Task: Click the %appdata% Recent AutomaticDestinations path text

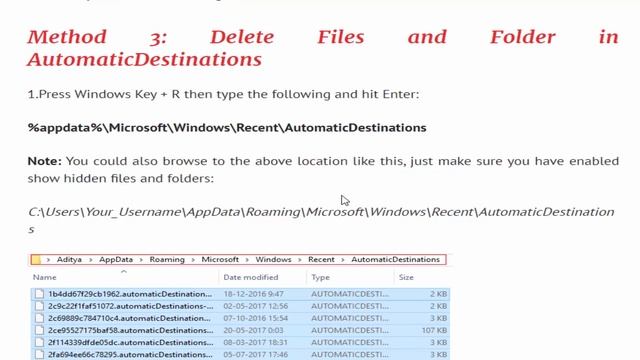Action: click(227, 128)
